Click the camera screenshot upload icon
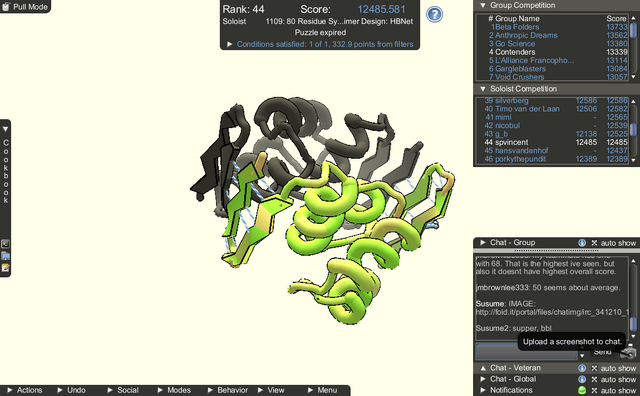The width and height of the screenshot is (640, 396). pos(629,353)
